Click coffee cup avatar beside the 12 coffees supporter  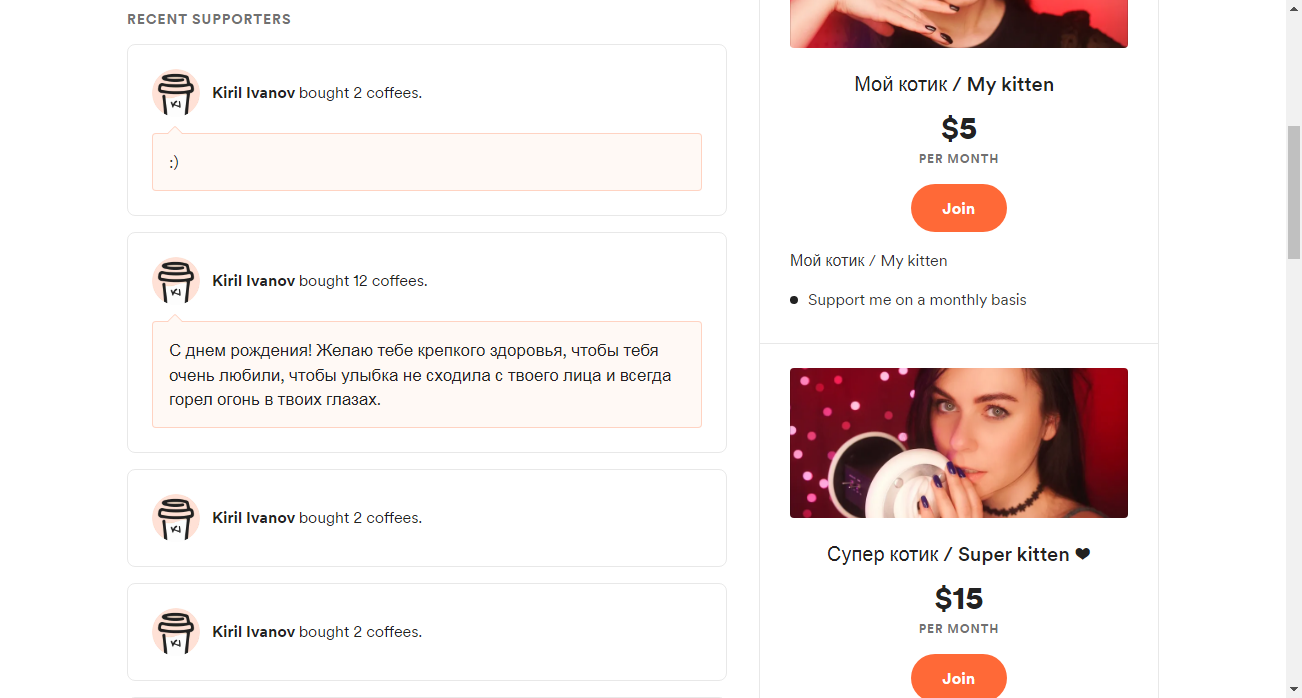pyautogui.click(x=176, y=281)
